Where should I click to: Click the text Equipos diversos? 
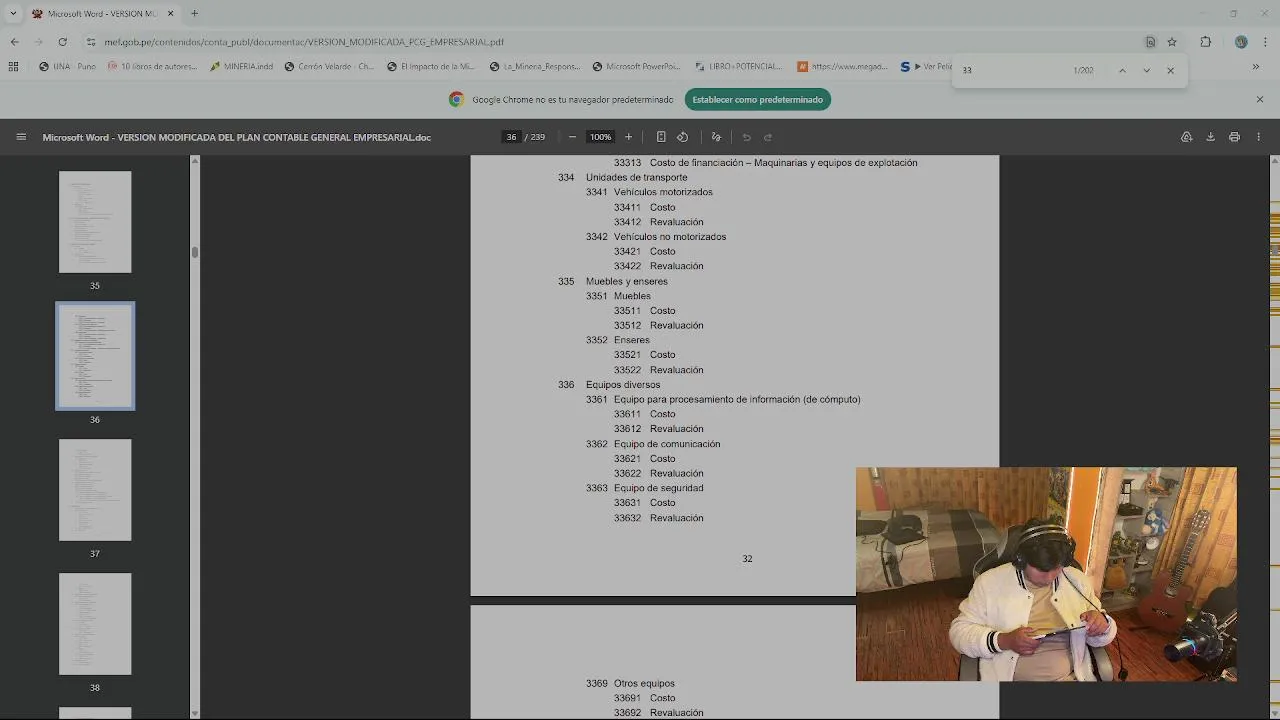click(623, 384)
